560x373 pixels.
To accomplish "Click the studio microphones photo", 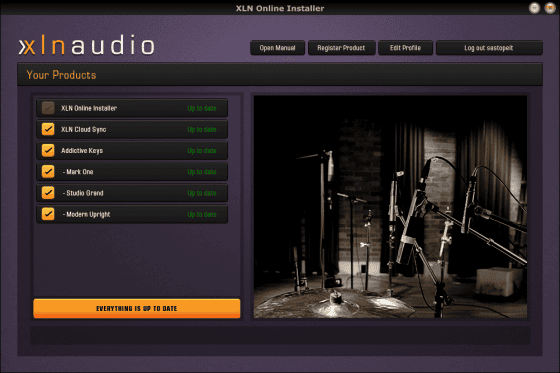I will click(390, 207).
